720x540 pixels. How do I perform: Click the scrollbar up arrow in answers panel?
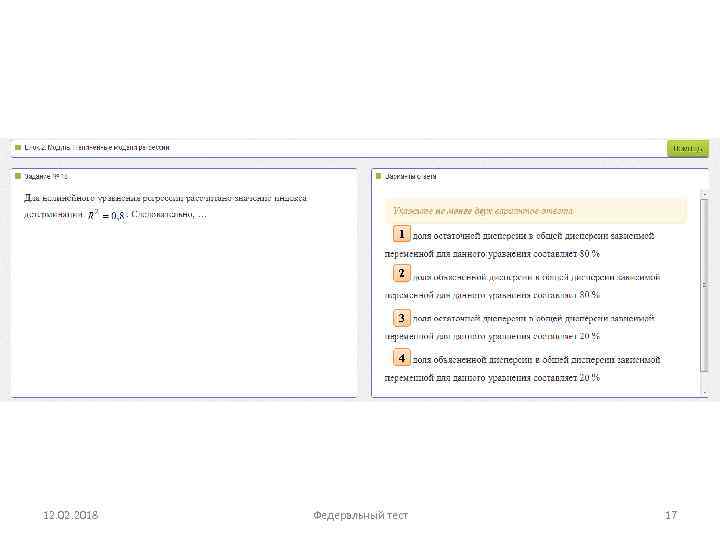pyautogui.click(x=704, y=195)
